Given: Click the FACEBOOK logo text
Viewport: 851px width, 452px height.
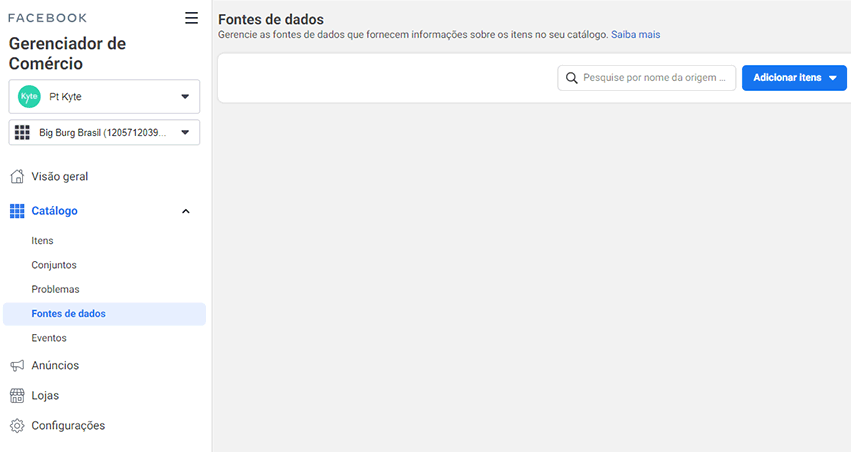Looking at the screenshot, I should [47, 18].
